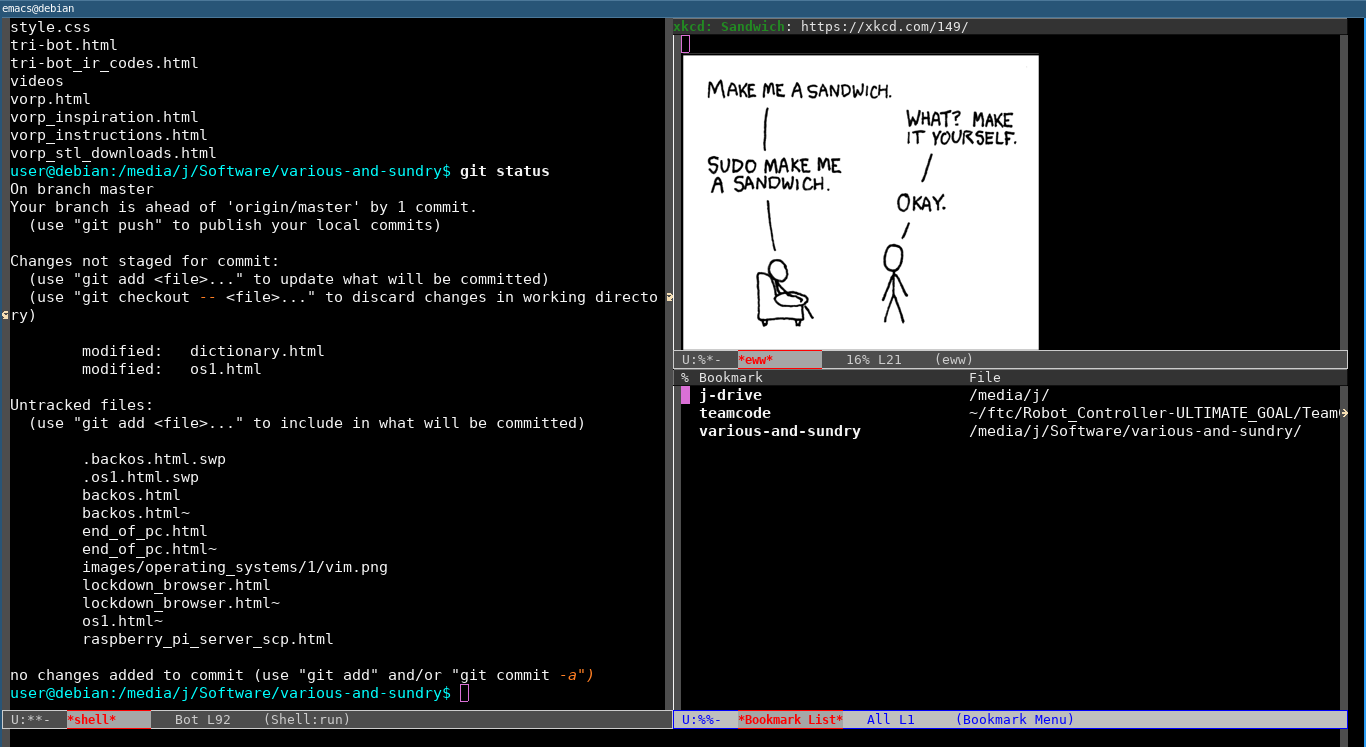1366x747 pixels.
Task: Click raspberry_pi_server_scp.html file name
Action: click(x=208, y=639)
